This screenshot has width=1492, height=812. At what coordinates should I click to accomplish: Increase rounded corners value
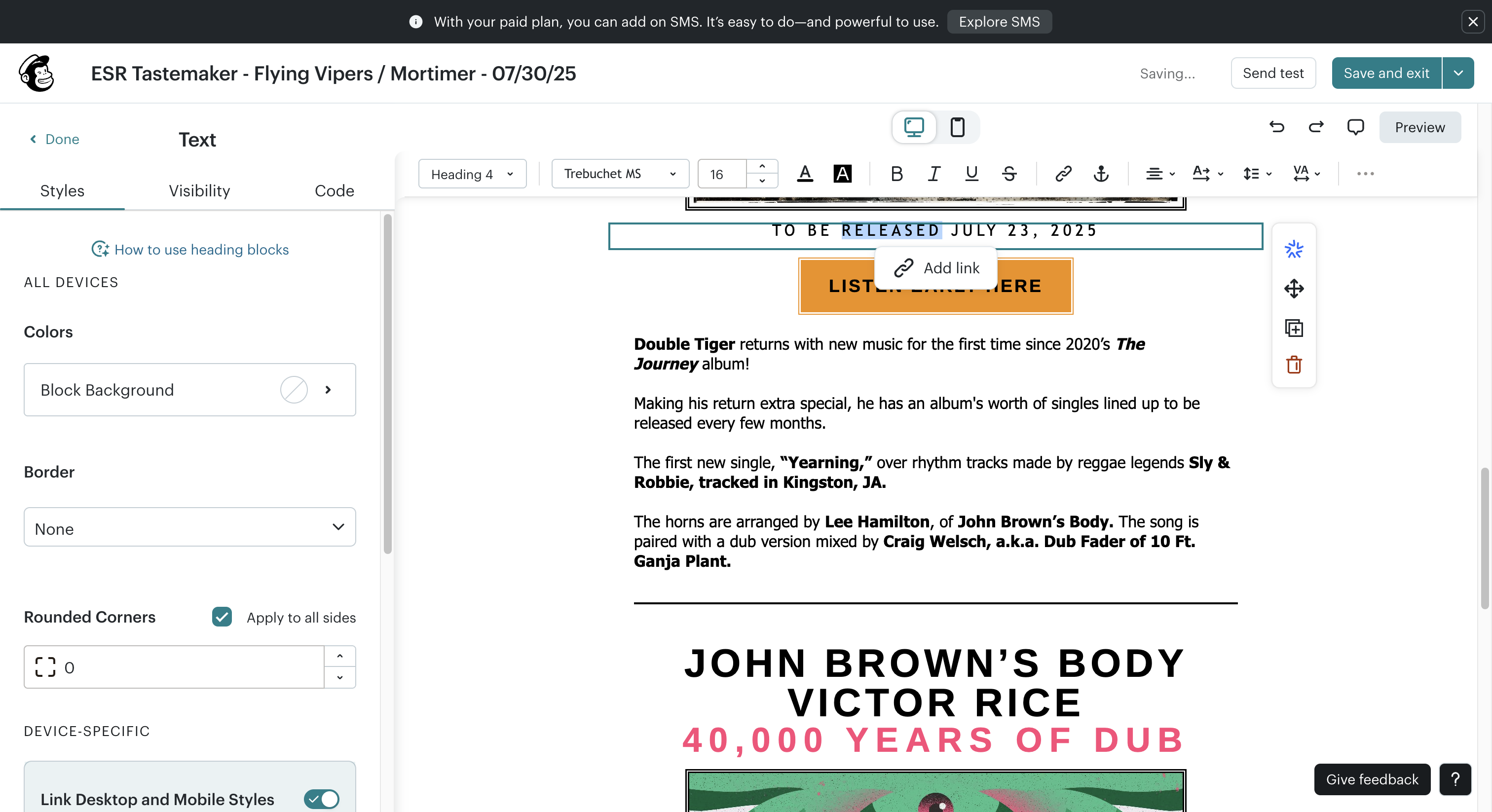(340, 656)
